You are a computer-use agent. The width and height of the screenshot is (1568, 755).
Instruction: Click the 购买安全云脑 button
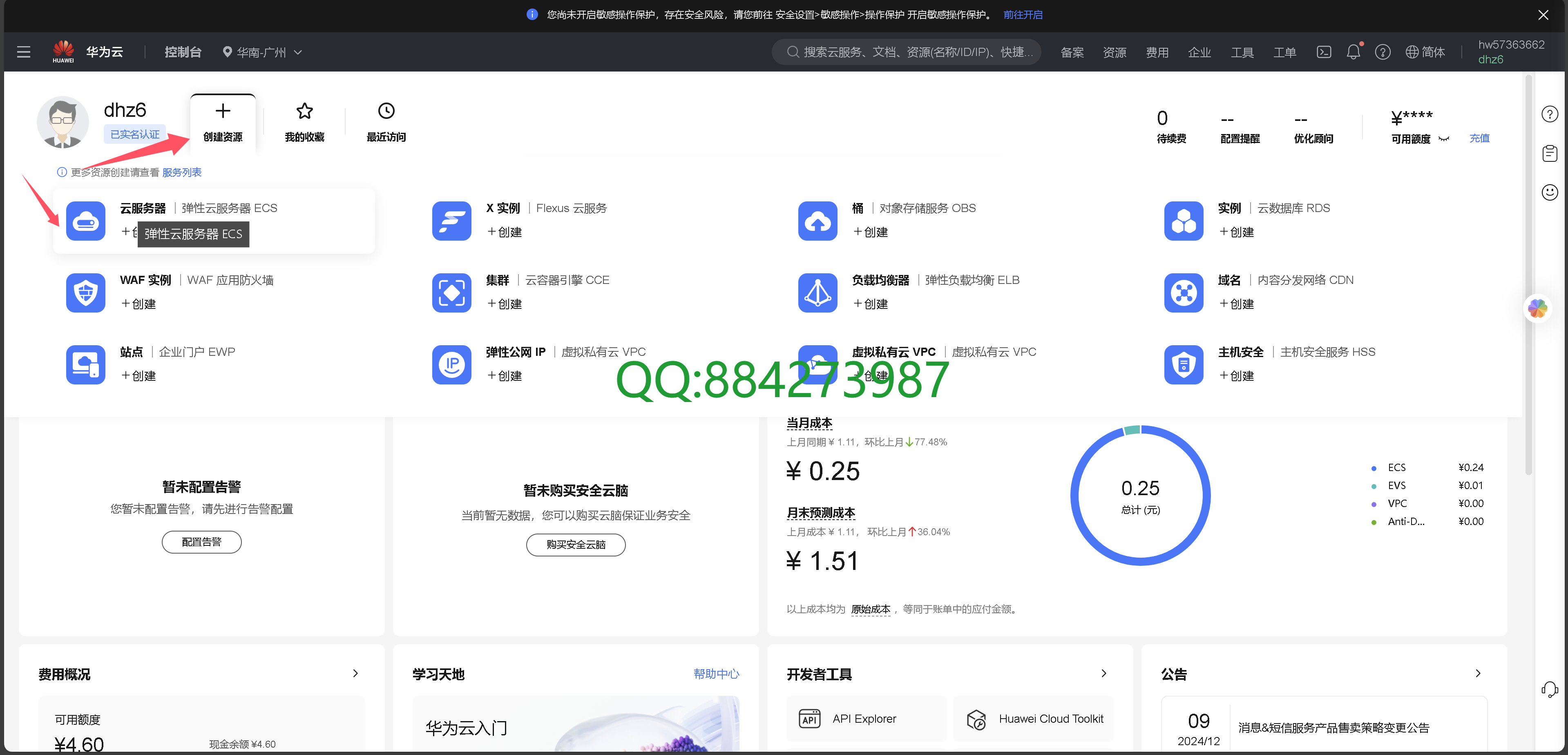(576, 544)
